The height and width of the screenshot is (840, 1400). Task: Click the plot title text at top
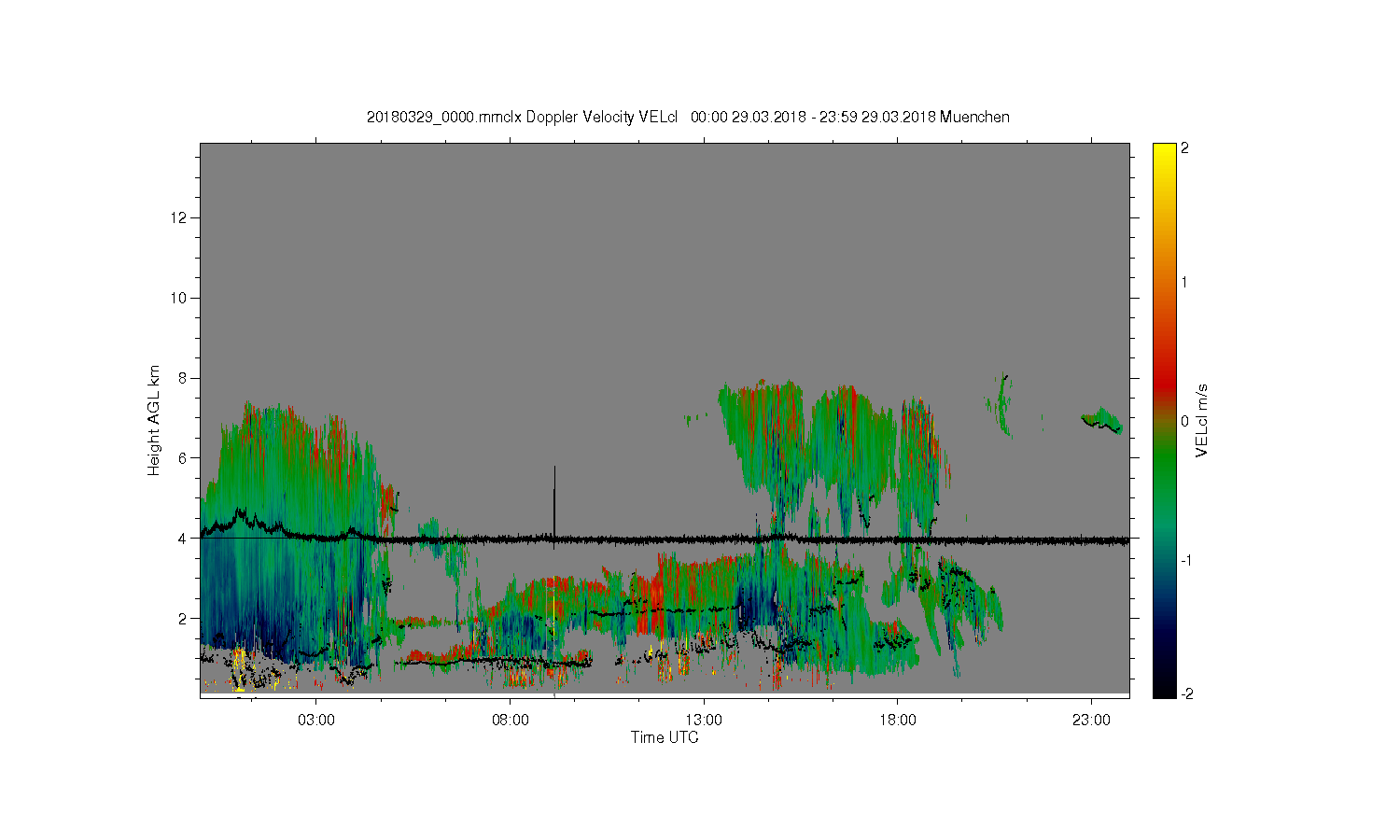click(688, 117)
